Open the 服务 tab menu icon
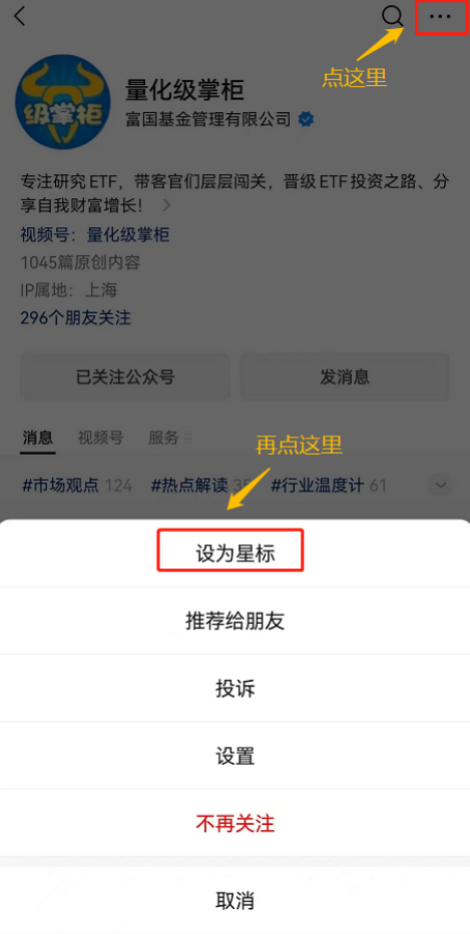Image resolution: width=470 pixels, height=934 pixels. [x=188, y=439]
